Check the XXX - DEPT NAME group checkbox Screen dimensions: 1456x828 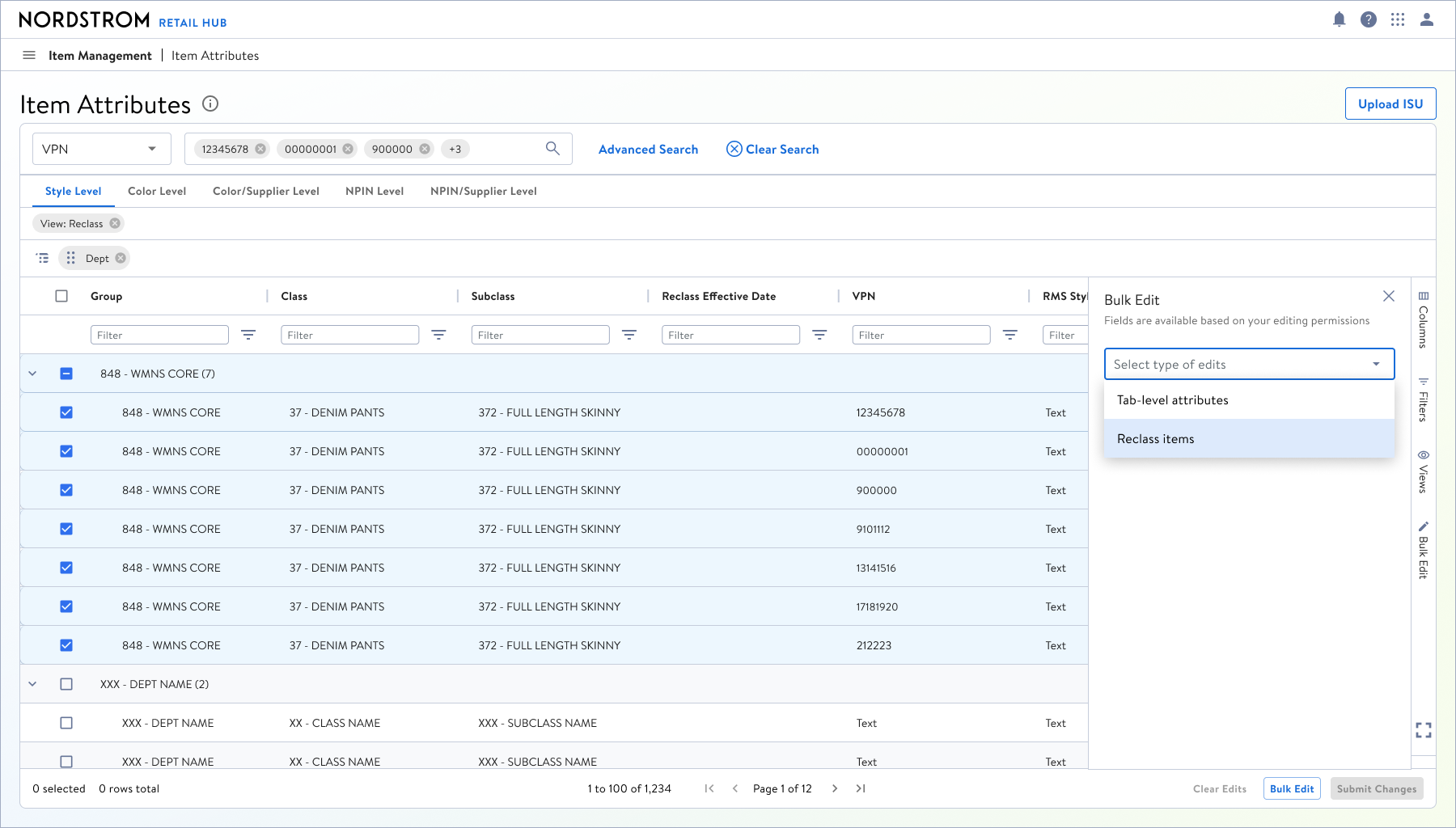[66, 684]
